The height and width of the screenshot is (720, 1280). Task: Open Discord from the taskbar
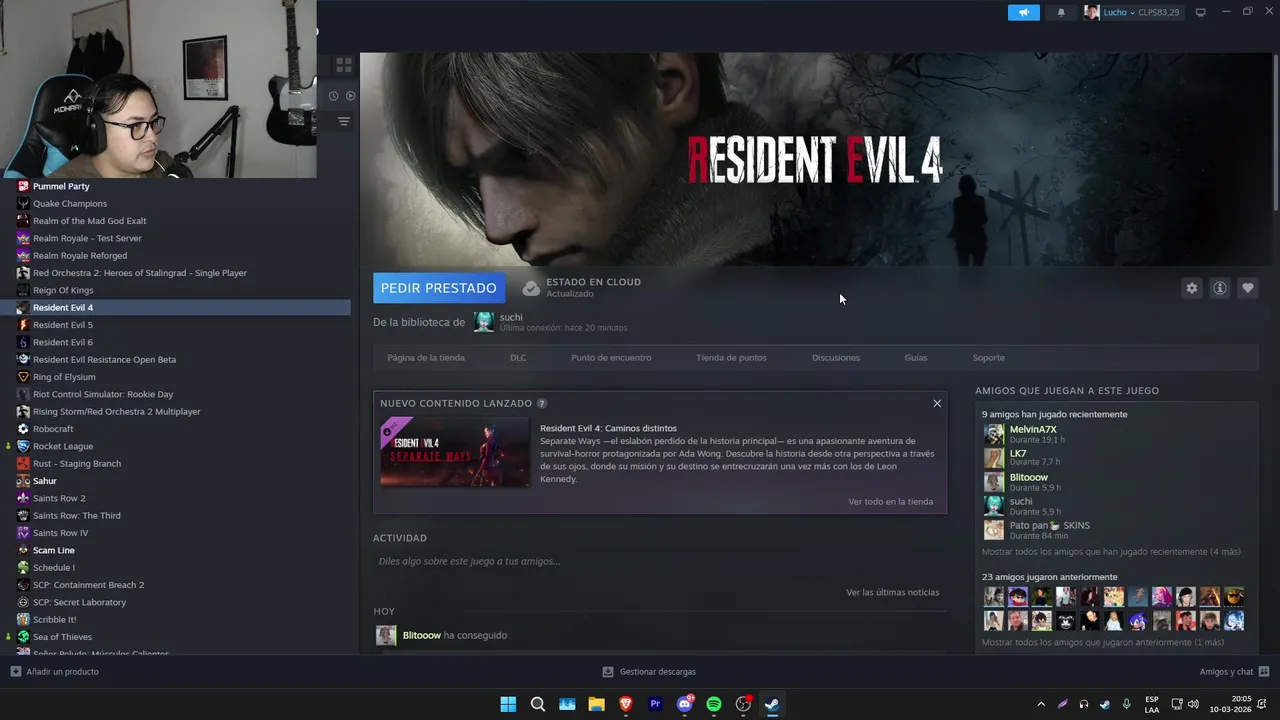[x=685, y=704]
